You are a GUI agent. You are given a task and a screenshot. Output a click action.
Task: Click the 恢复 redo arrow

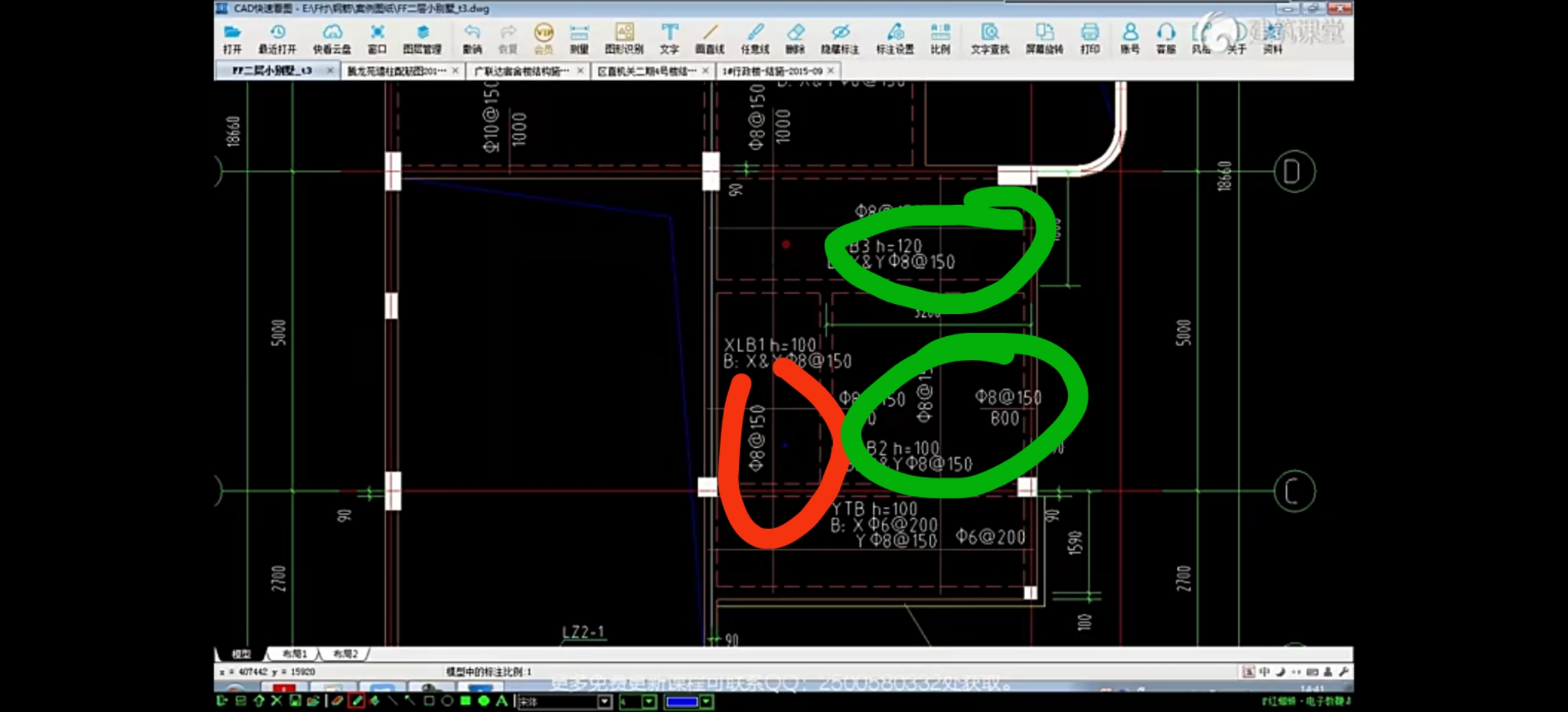[x=508, y=39]
